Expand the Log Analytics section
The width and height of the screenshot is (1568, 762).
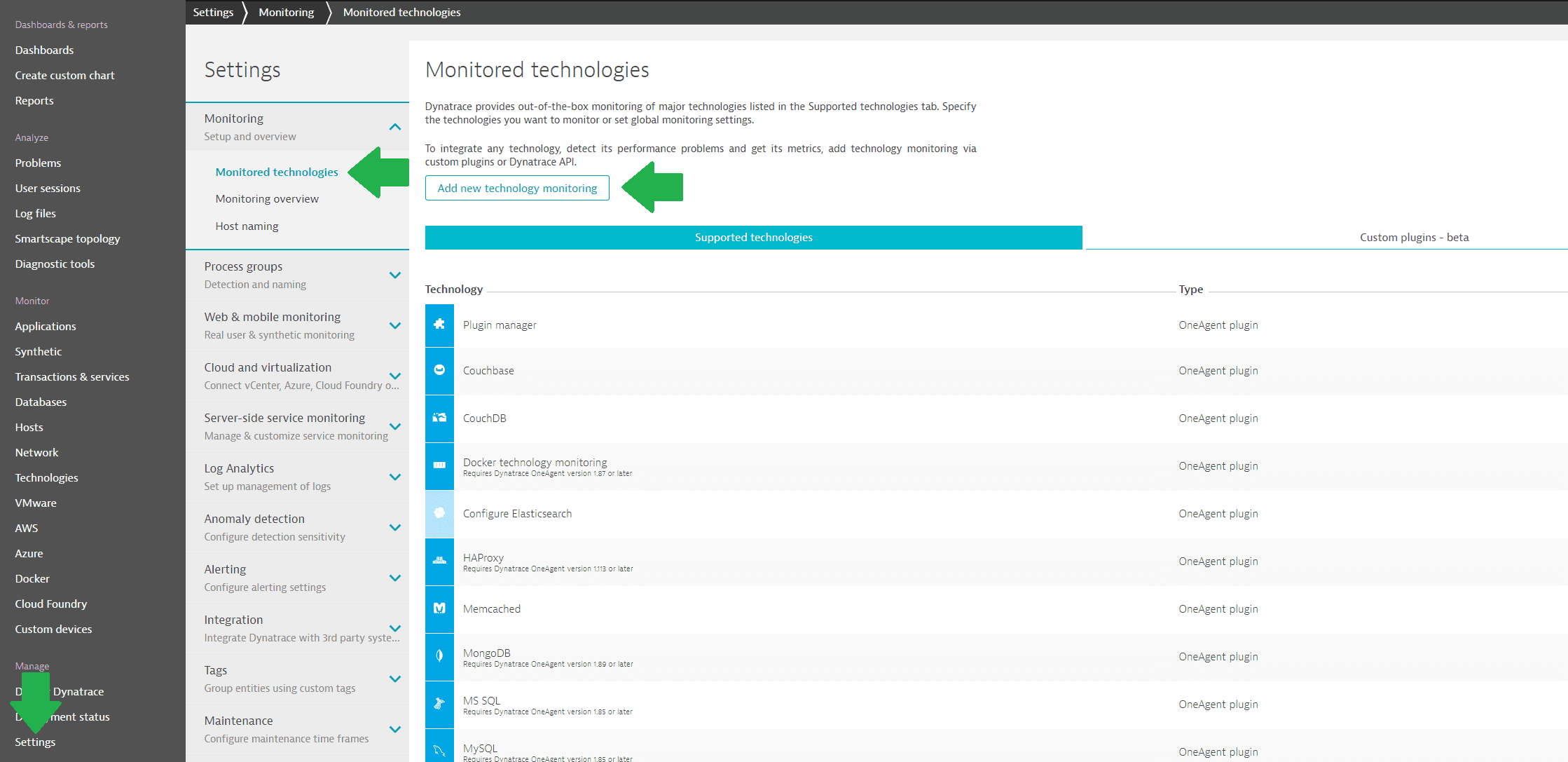(395, 477)
